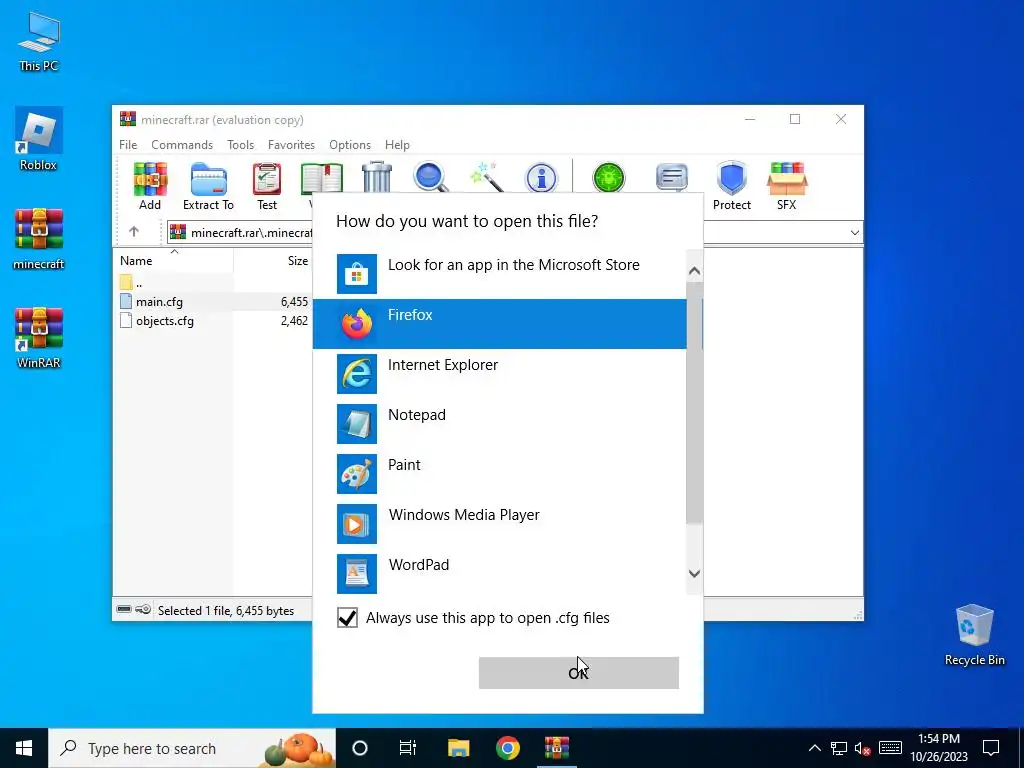Select the Microsoft Store app option
The height and width of the screenshot is (768, 1024).
coord(500,274)
